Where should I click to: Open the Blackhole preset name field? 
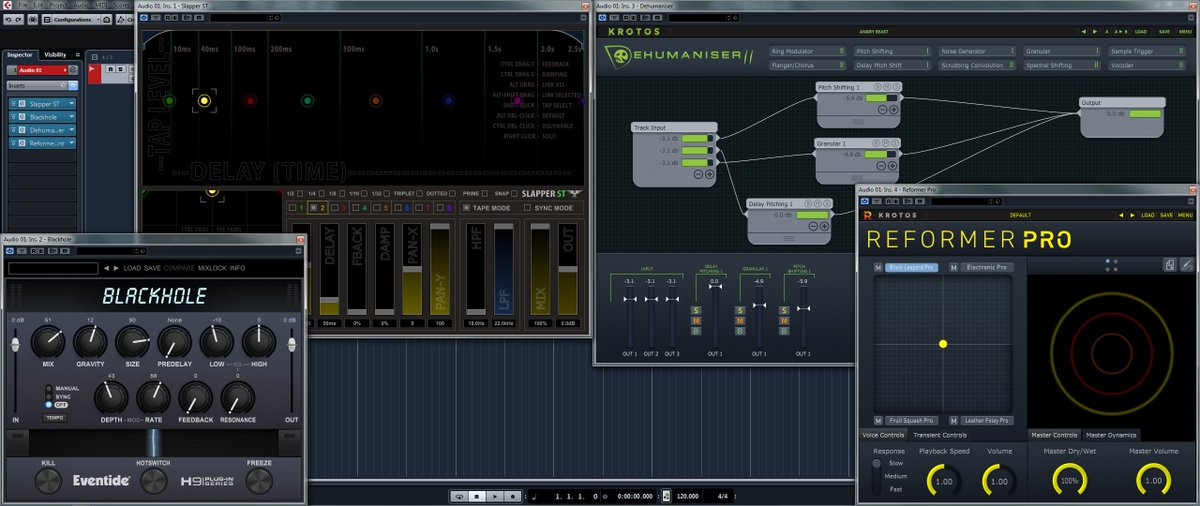53,268
